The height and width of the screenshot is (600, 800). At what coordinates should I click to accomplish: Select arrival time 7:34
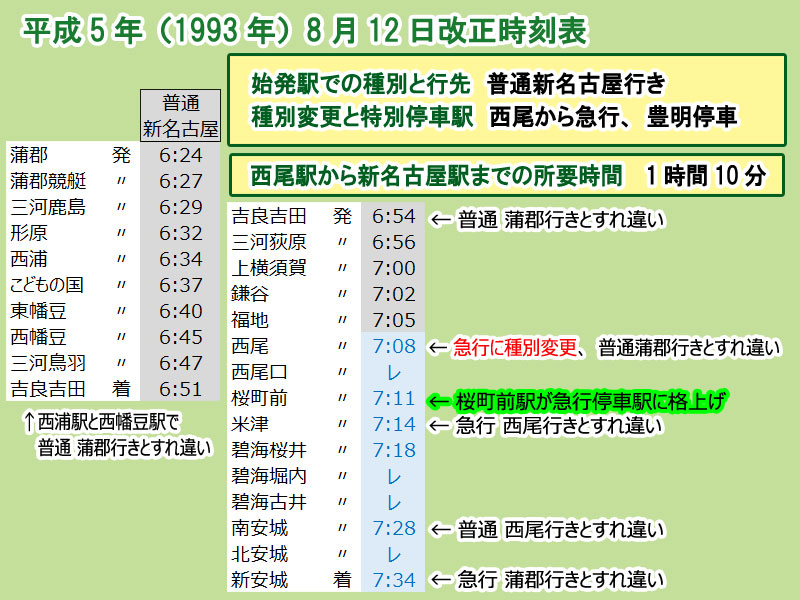point(393,581)
